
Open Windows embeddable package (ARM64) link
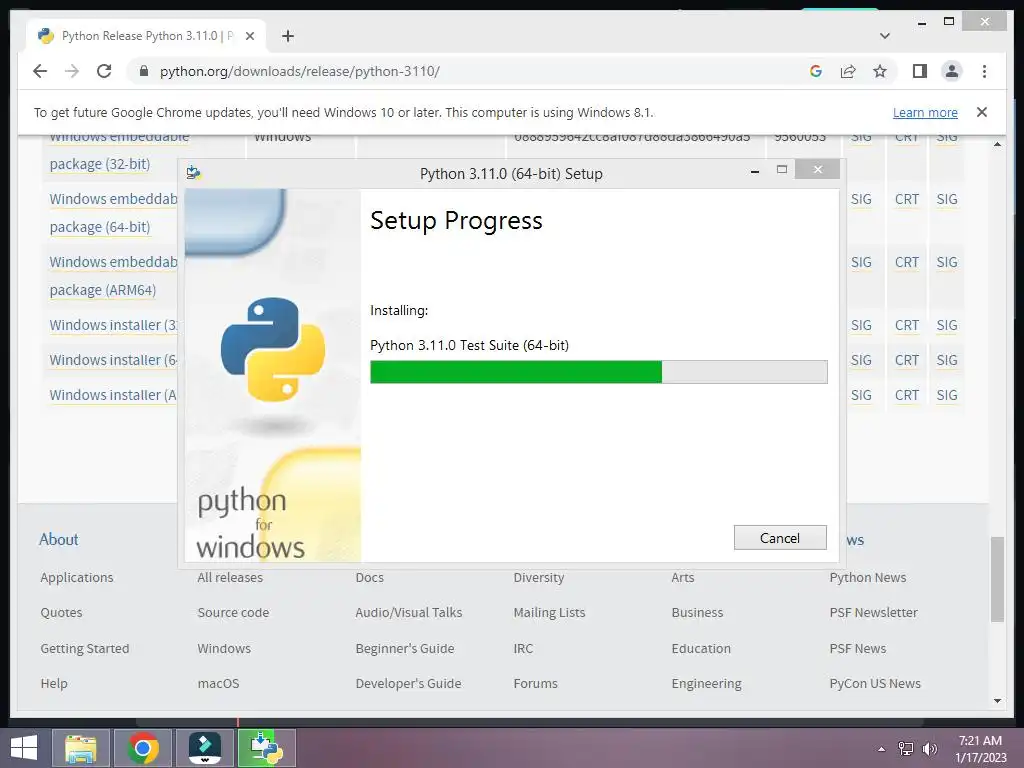click(x=103, y=289)
